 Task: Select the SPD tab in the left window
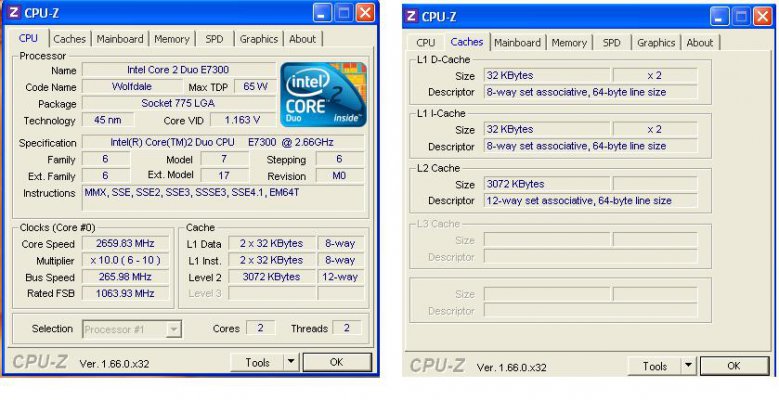click(x=214, y=39)
